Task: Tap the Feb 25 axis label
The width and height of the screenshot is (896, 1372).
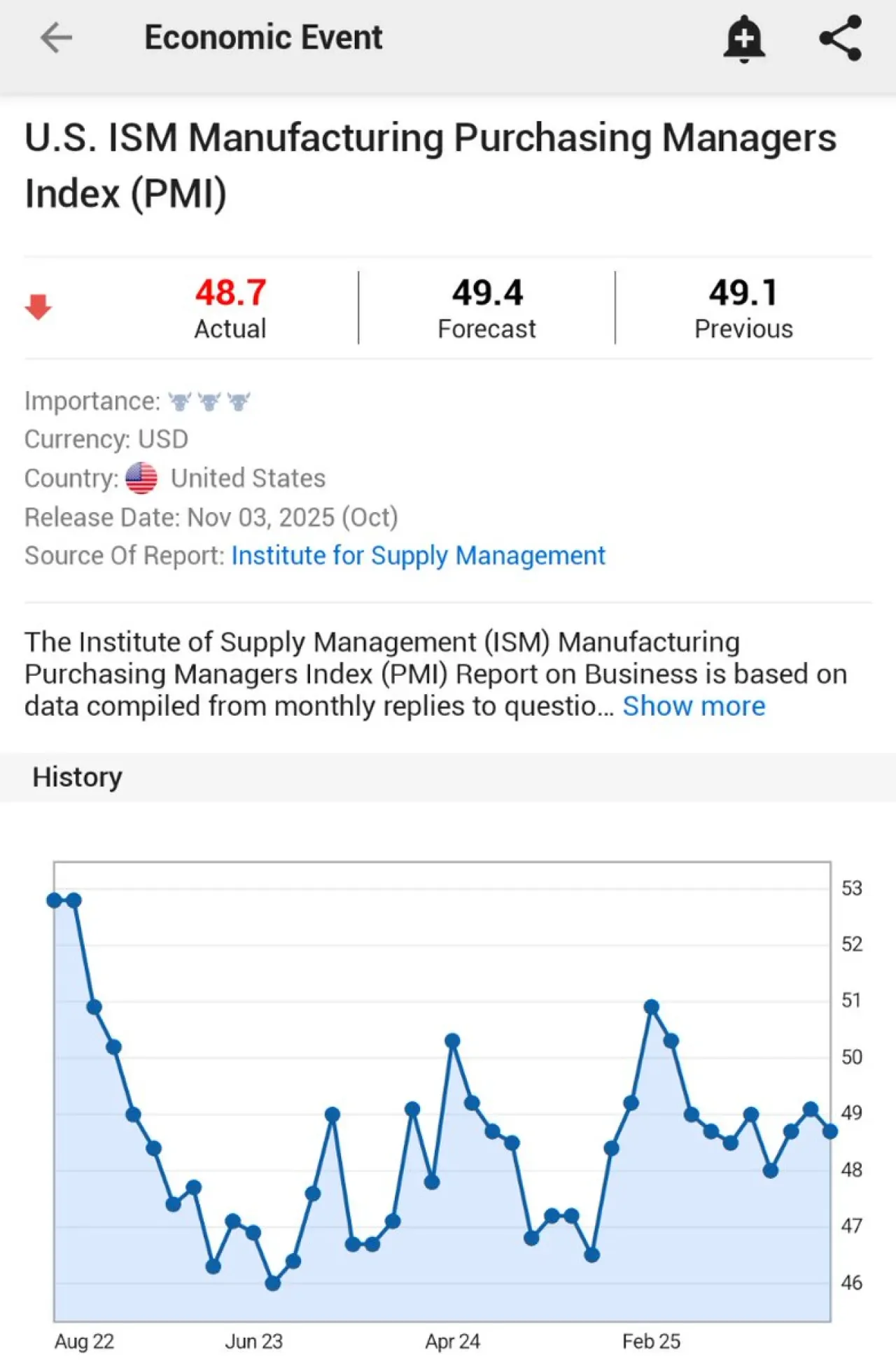Action: [x=651, y=1341]
